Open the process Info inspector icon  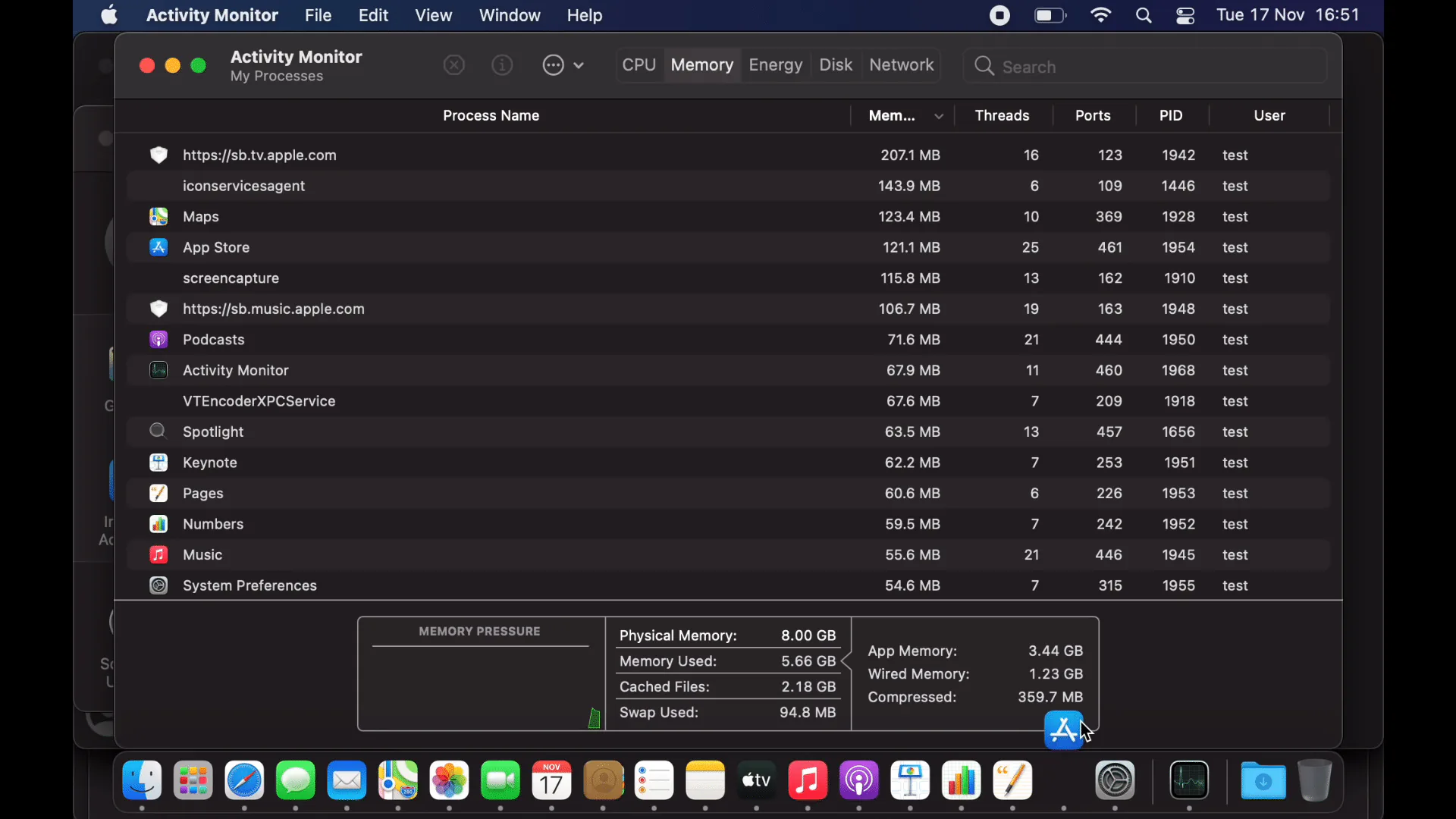[502, 65]
